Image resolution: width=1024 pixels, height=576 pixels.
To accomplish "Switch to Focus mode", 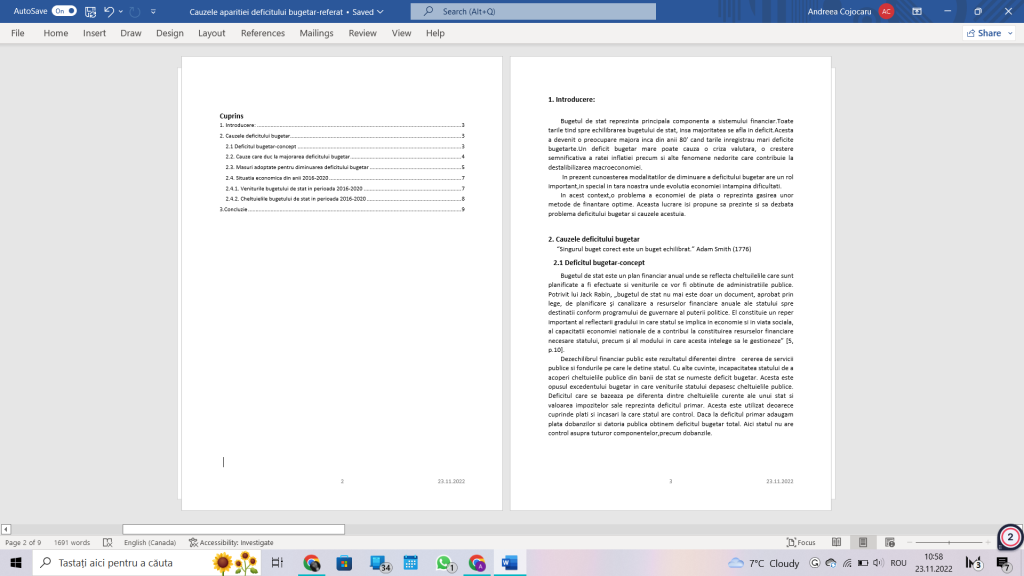I will [x=800, y=542].
